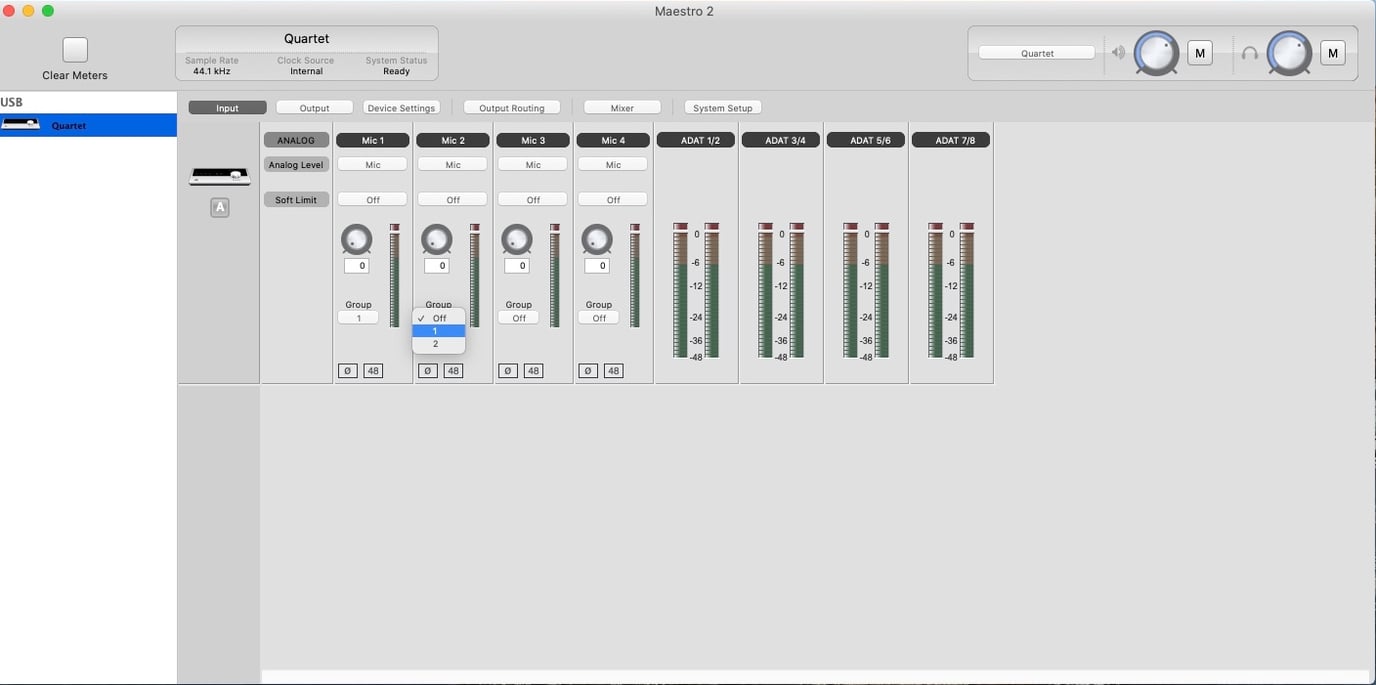Image resolution: width=1376 pixels, height=685 pixels.
Task: Click the speaker icon in the toolbar
Action: tap(1118, 53)
